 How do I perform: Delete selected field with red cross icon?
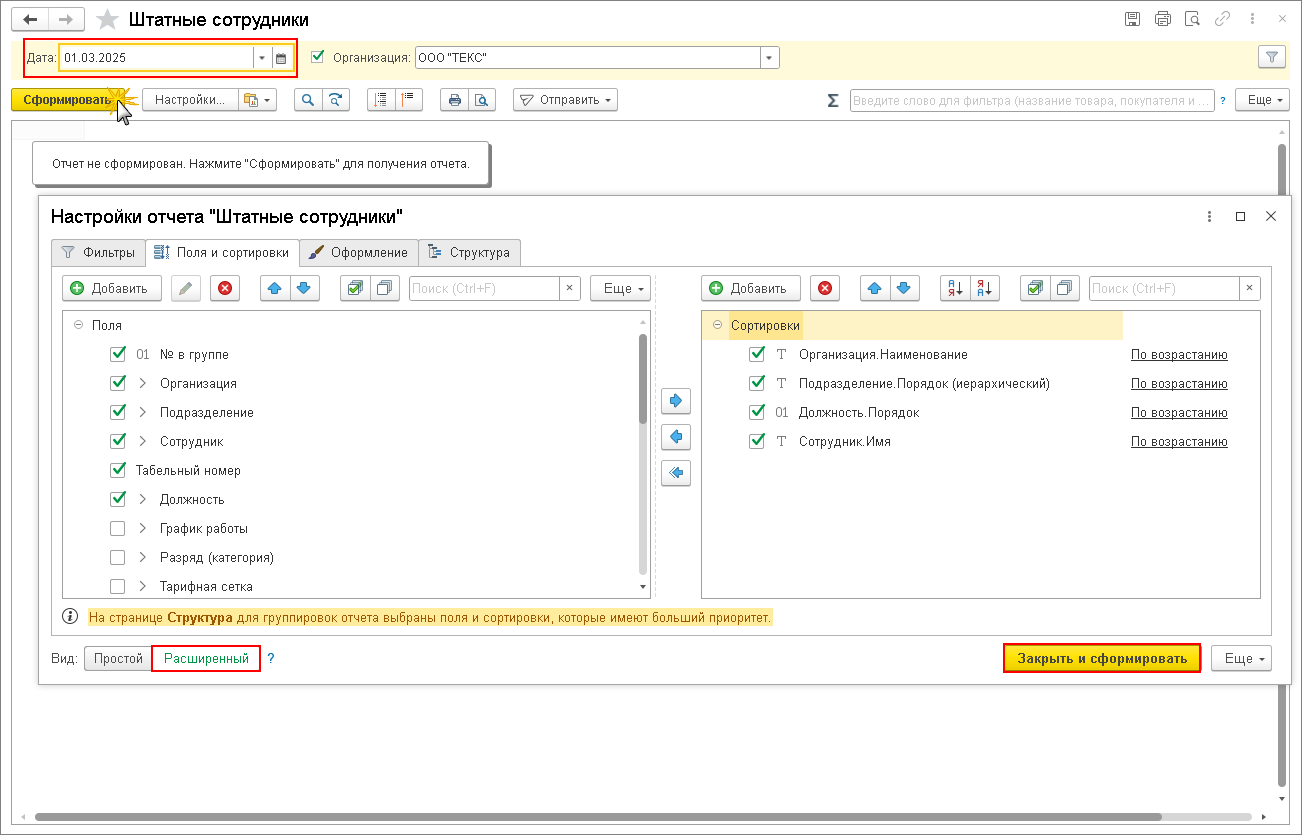tap(225, 288)
